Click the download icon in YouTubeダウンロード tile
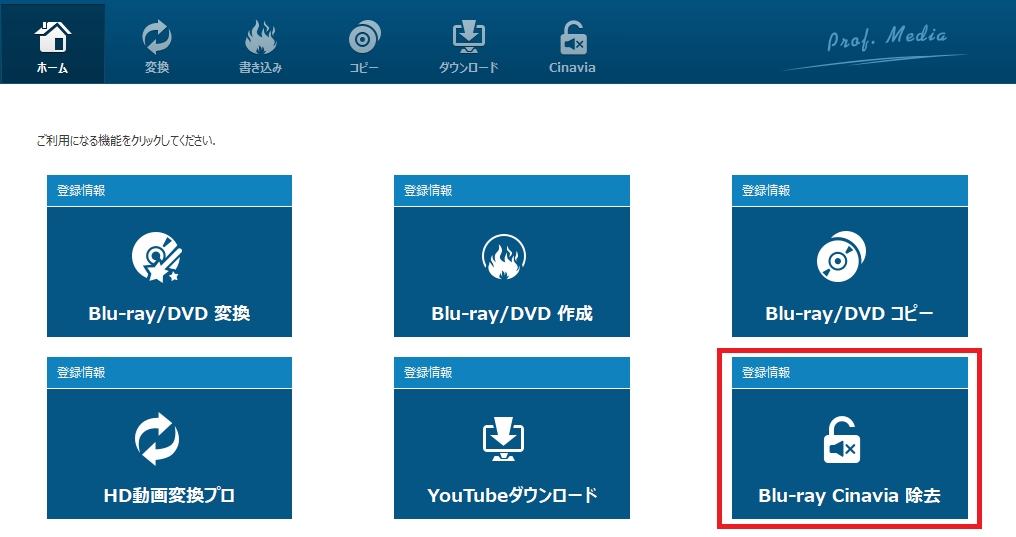1016x537 pixels. [x=503, y=439]
